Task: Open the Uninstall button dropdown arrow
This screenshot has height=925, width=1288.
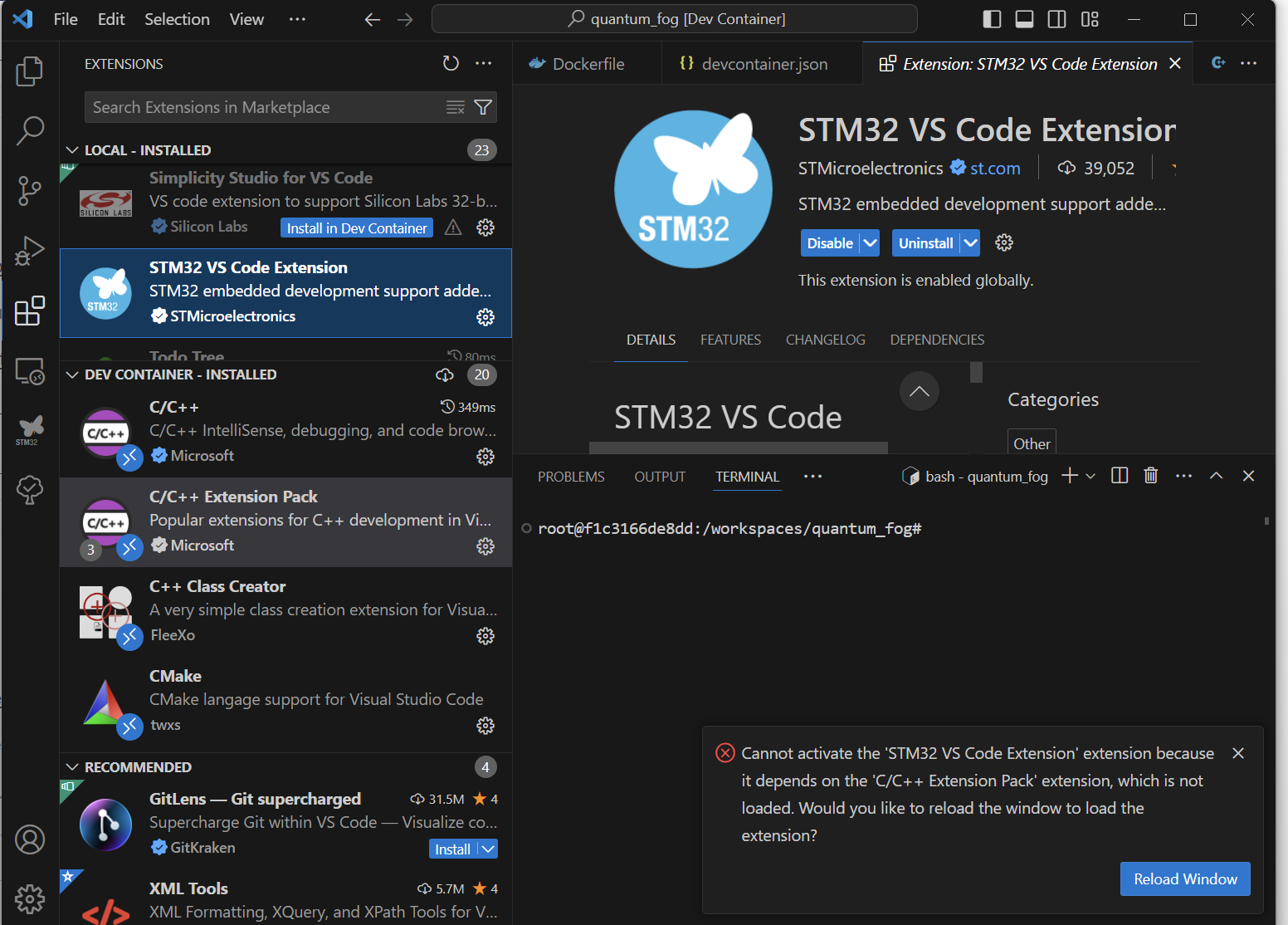Action: pos(970,243)
